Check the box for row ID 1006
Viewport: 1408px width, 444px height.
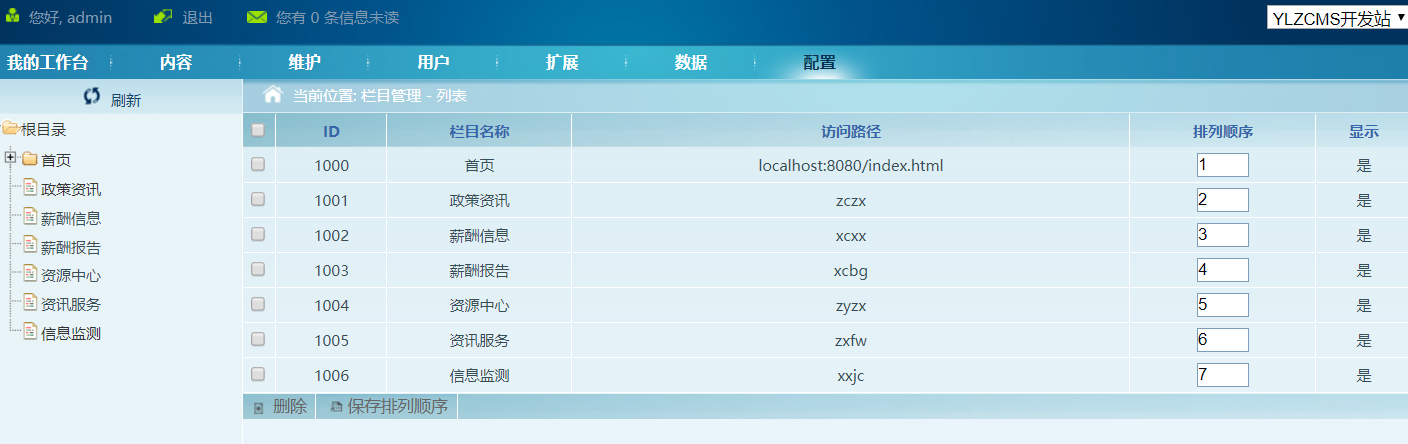pyautogui.click(x=258, y=374)
